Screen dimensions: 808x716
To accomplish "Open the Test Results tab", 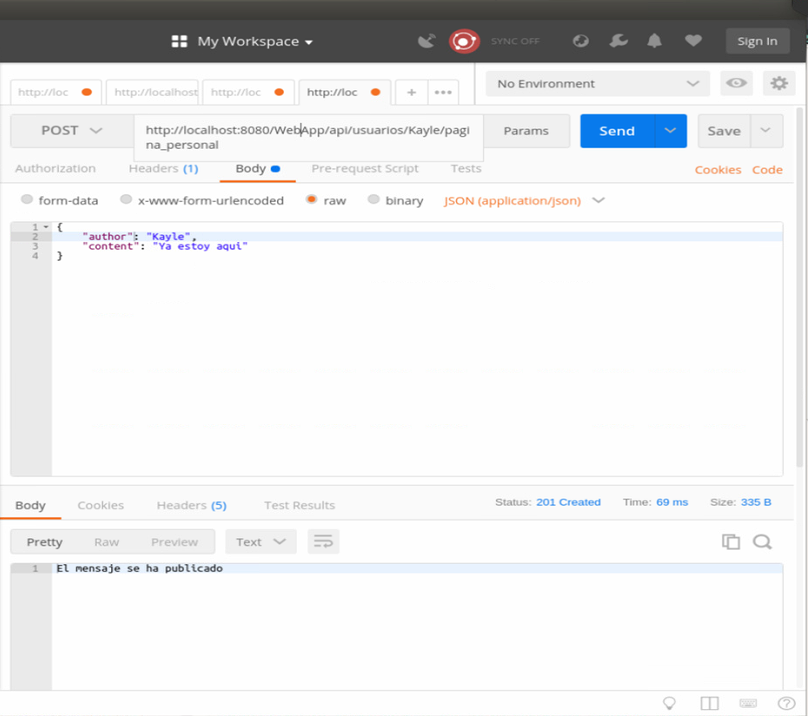I will tap(299, 505).
